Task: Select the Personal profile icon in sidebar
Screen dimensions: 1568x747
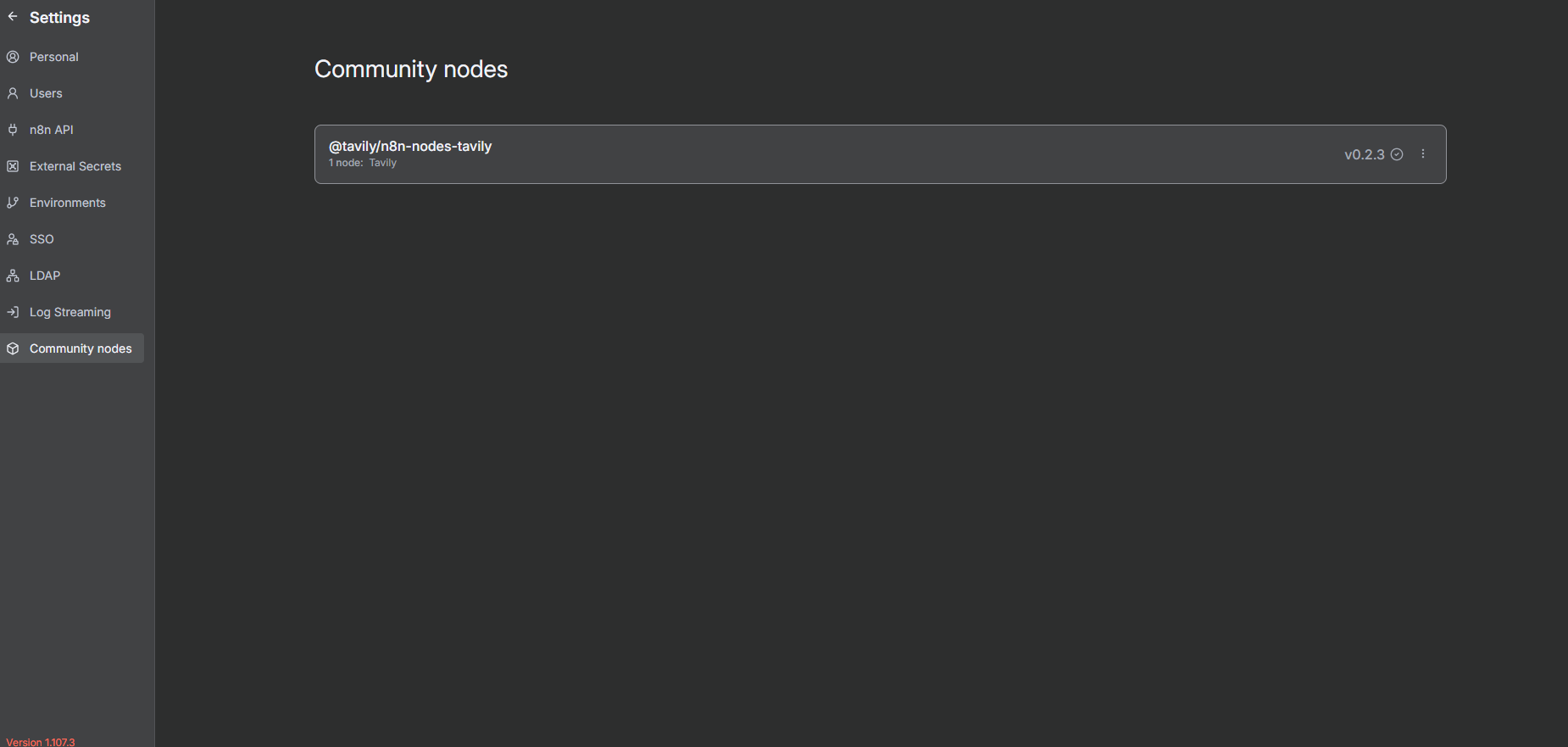Action: point(12,56)
